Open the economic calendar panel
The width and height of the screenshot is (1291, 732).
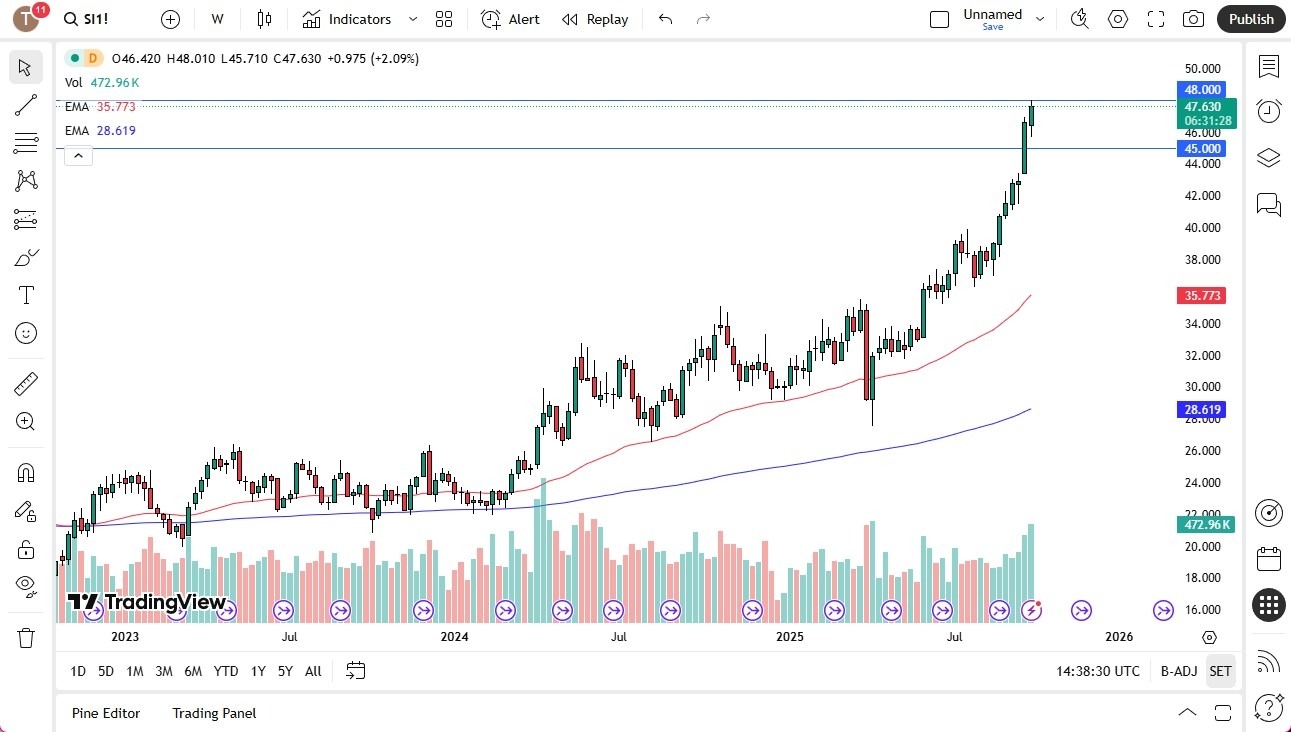pos(1268,558)
